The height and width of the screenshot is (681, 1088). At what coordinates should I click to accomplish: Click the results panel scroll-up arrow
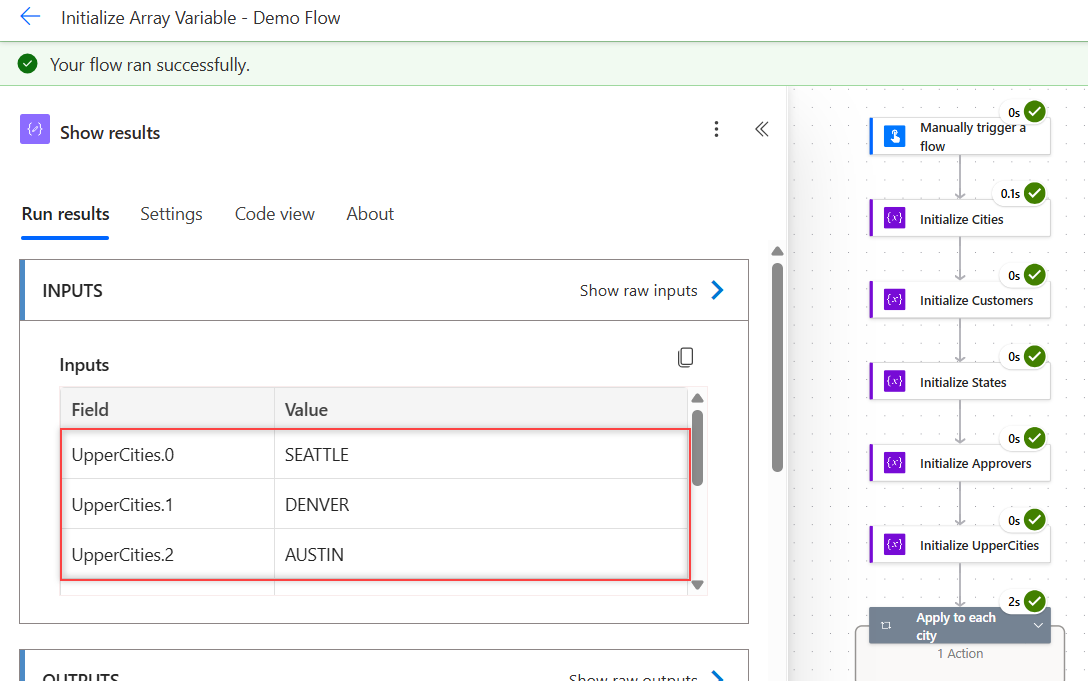pos(777,251)
